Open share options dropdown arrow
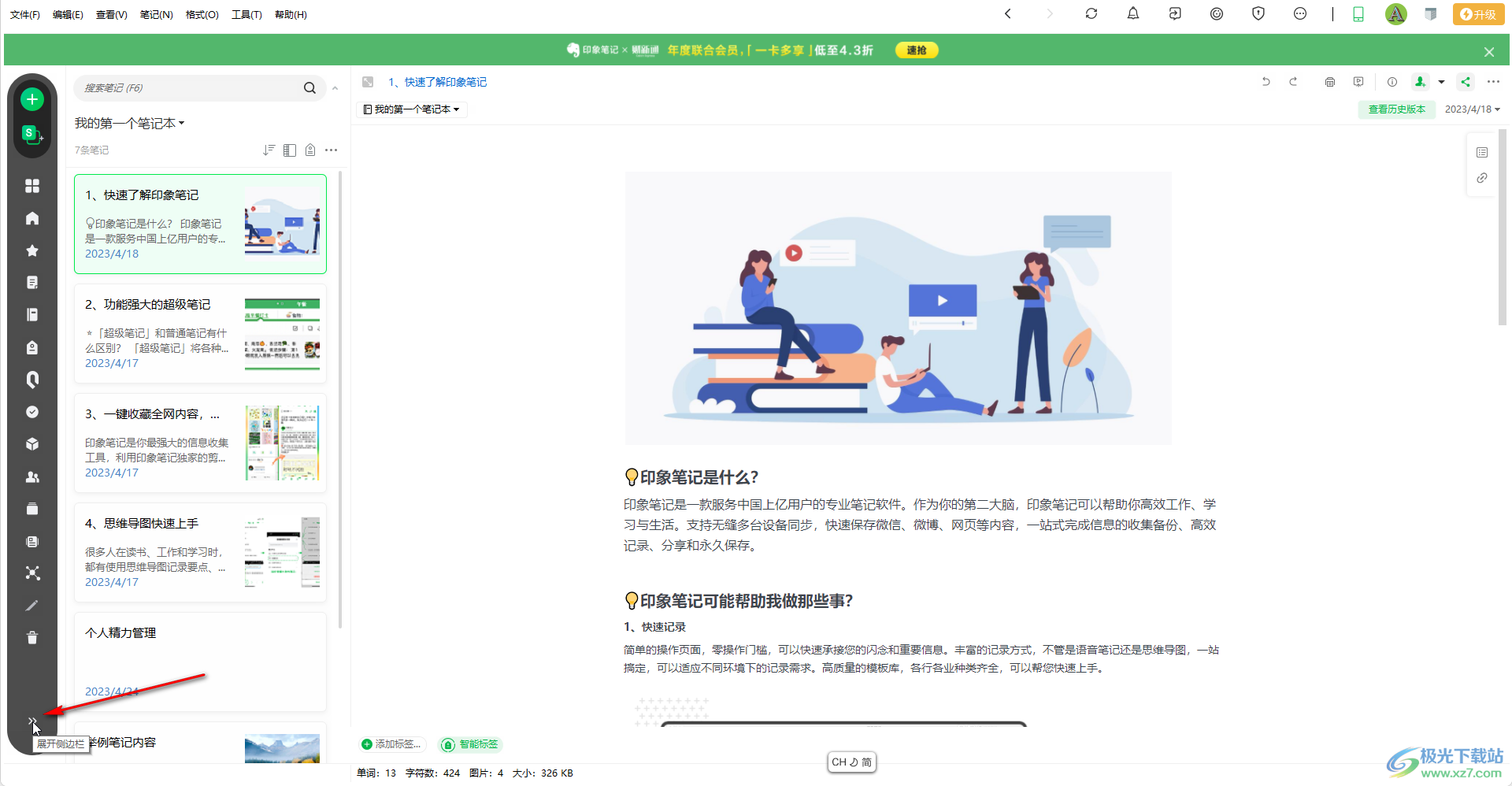 1441,82
